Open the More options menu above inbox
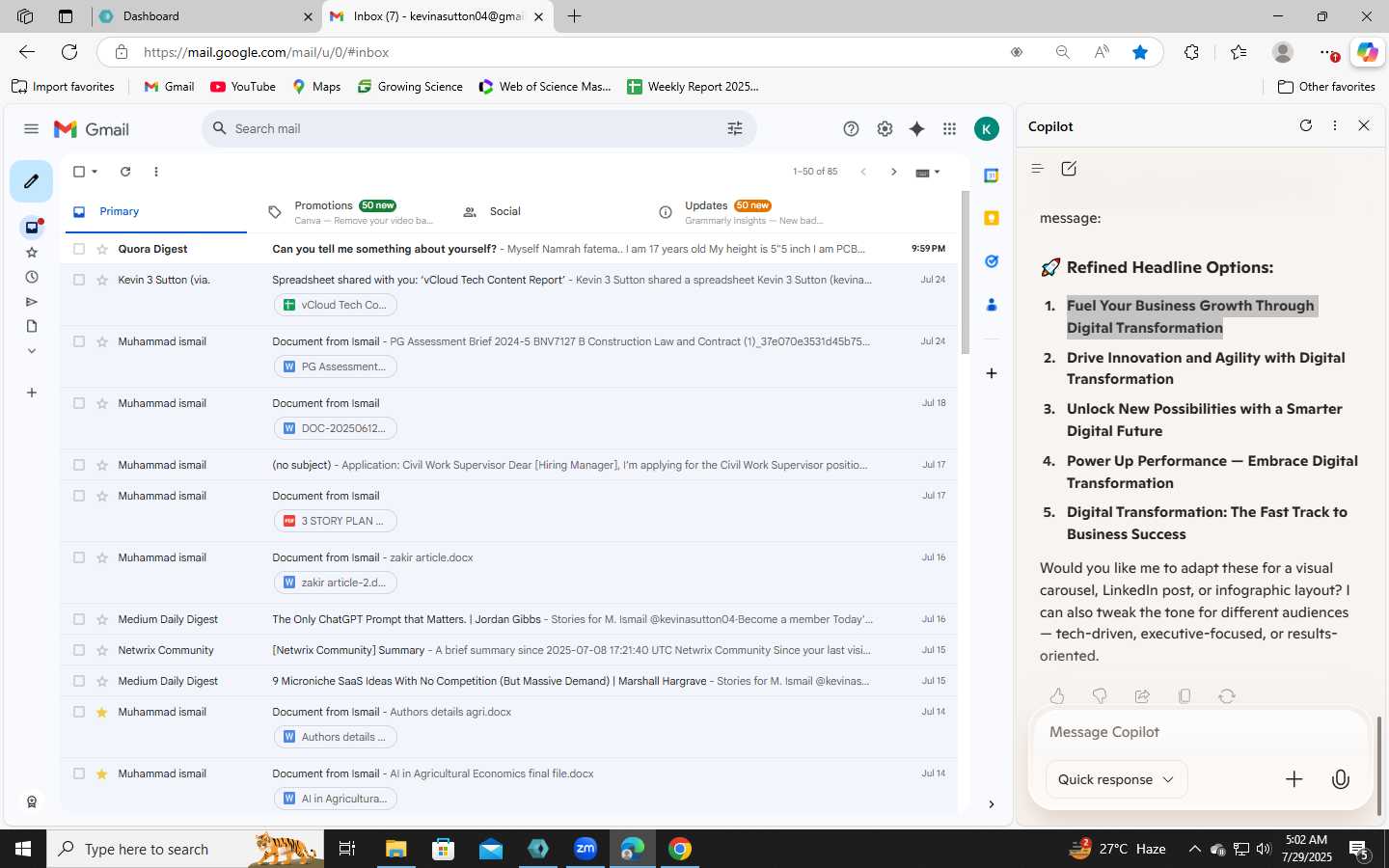This screenshot has height=868, width=1389. pyautogui.click(x=156, y=172)
